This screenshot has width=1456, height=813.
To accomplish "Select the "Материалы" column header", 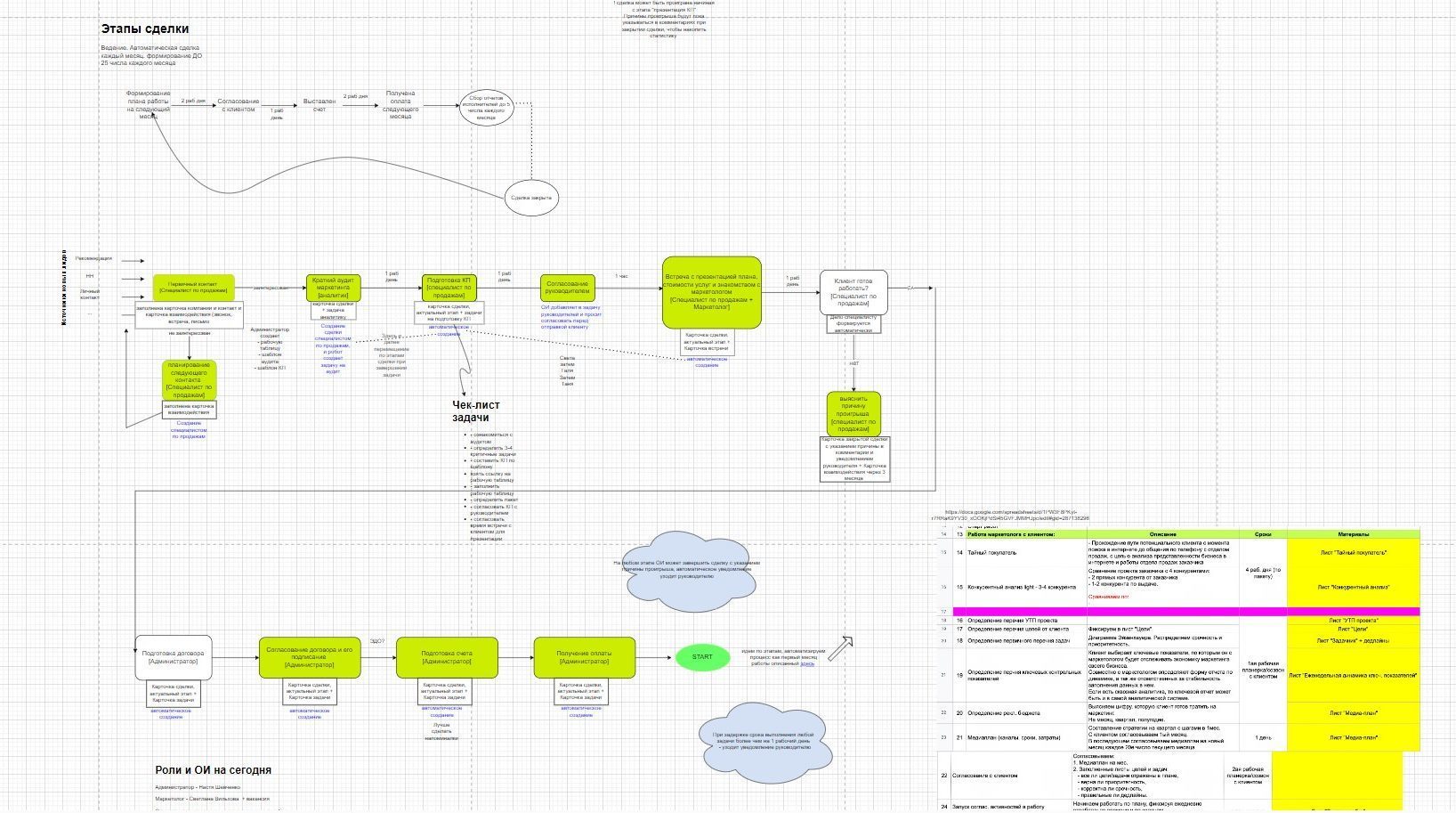I will coord(1354,534).
